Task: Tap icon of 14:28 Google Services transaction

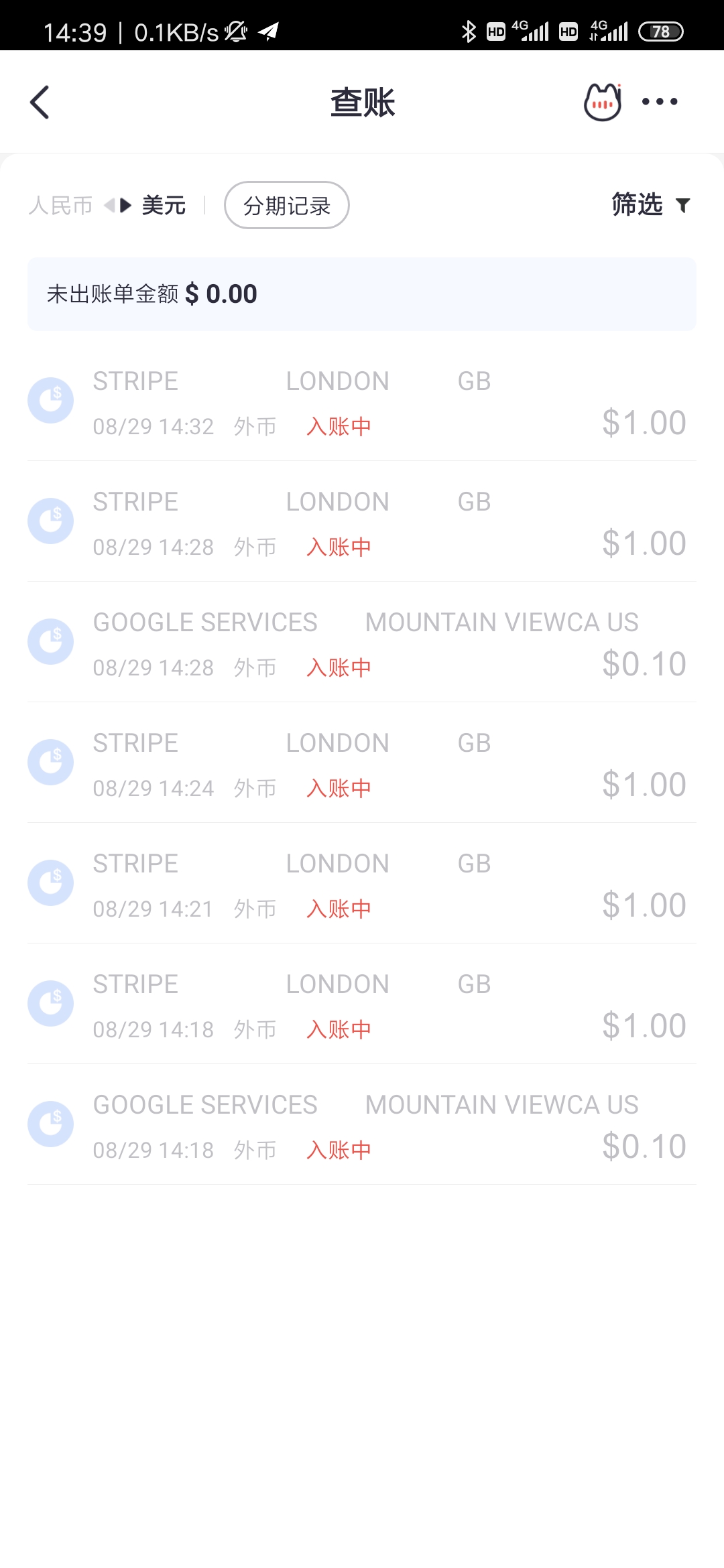Action: pos(50,642)
